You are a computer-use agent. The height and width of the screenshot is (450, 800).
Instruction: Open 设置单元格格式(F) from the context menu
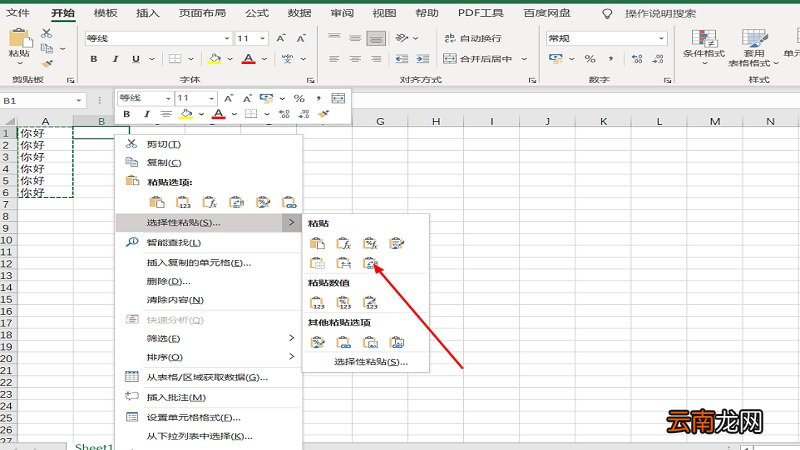[209, 417]
